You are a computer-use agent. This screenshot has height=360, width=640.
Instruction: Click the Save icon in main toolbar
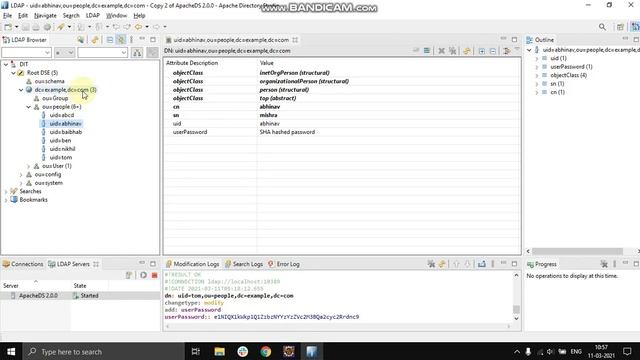click(x=26, y=27)
